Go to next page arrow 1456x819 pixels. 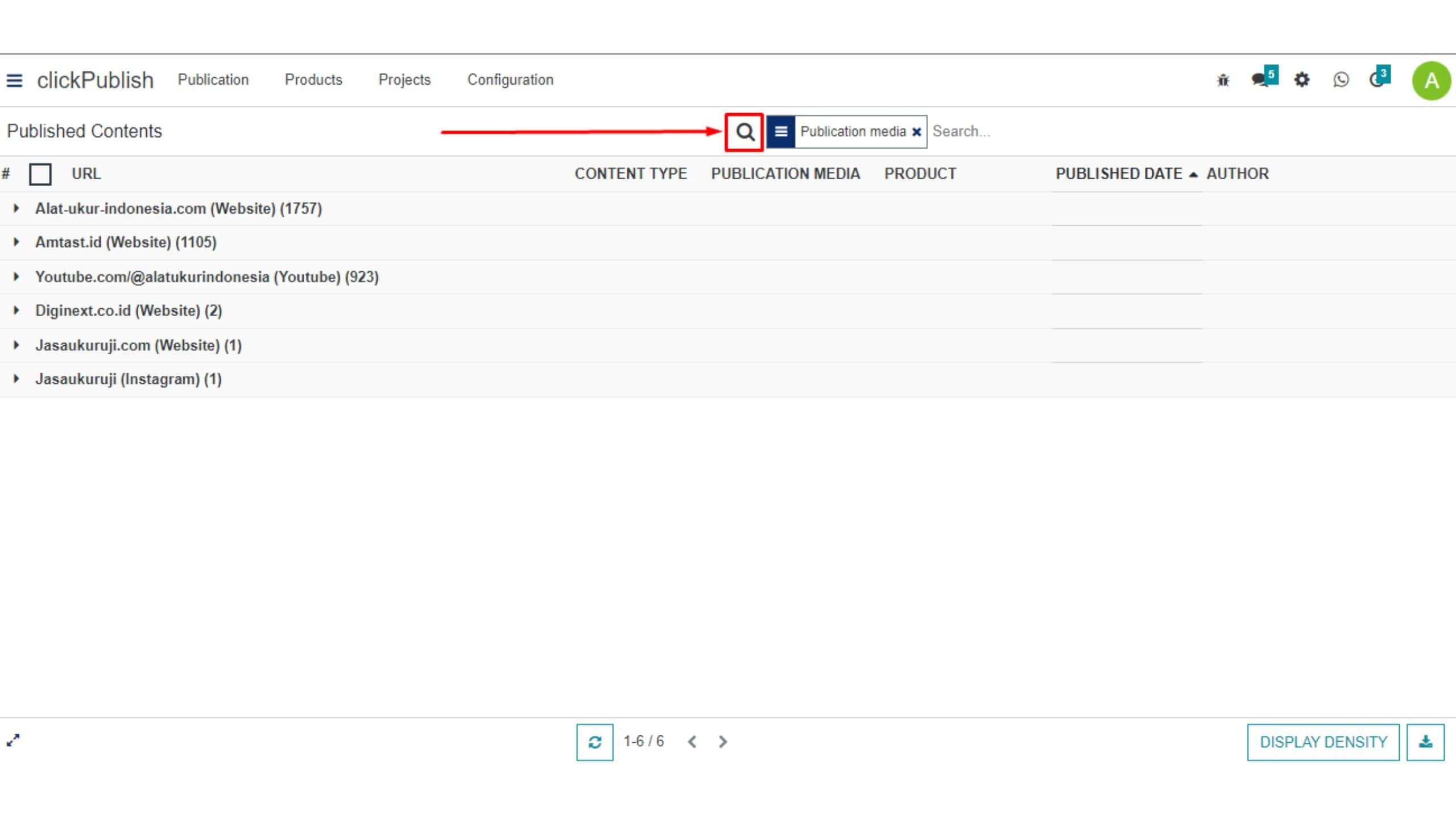722,742
